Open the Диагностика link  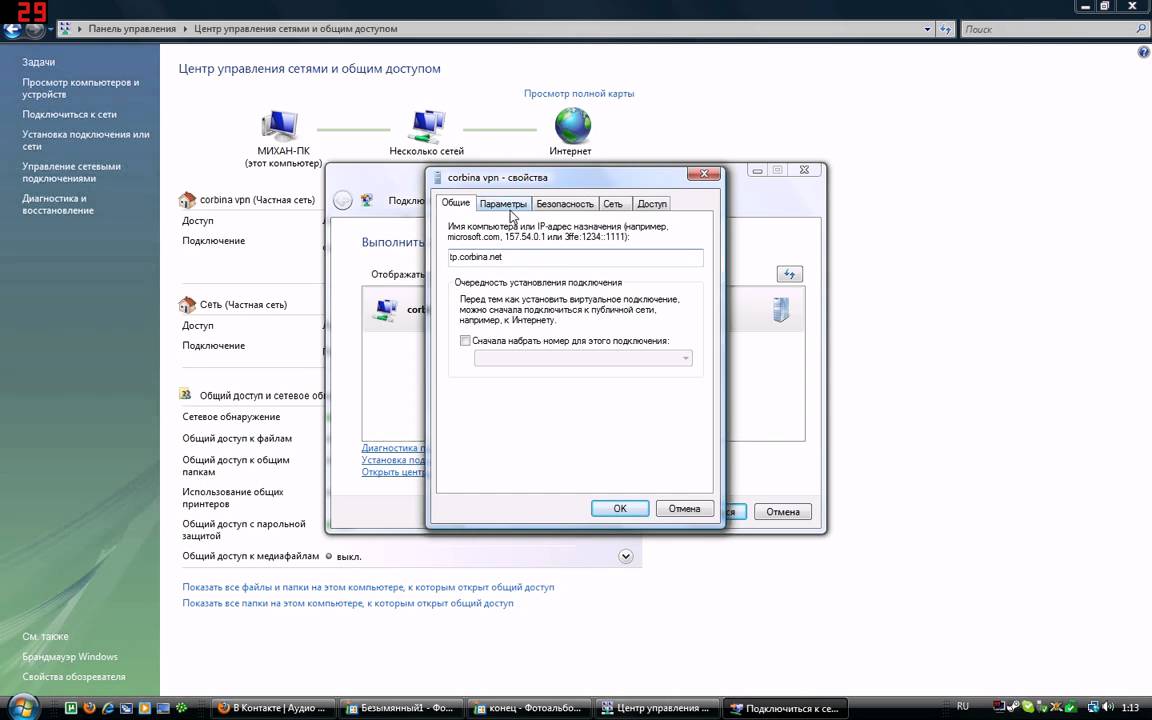point(393,447)
